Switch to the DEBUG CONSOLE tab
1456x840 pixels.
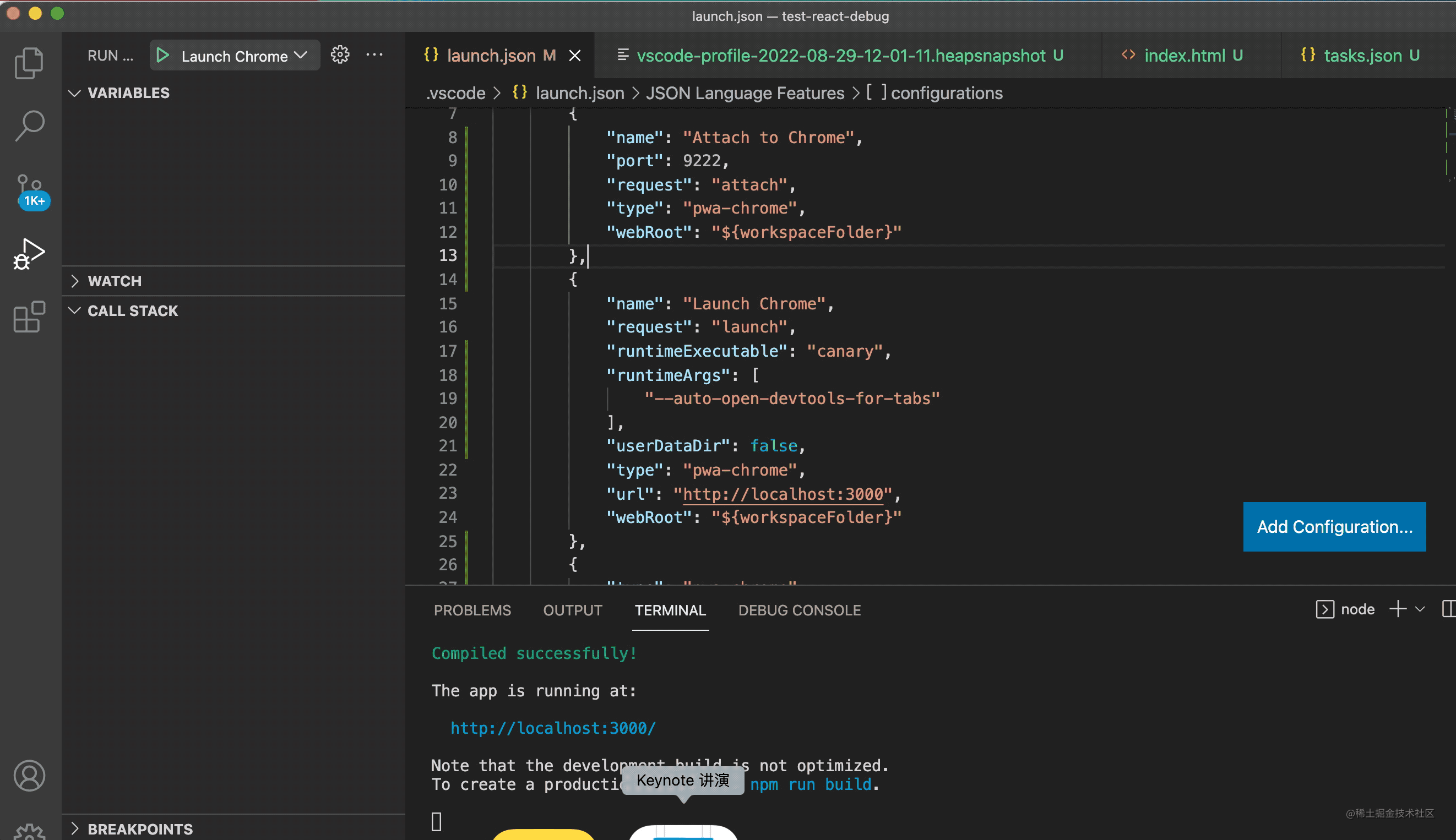pyautogui.click(x=799, y=610)
